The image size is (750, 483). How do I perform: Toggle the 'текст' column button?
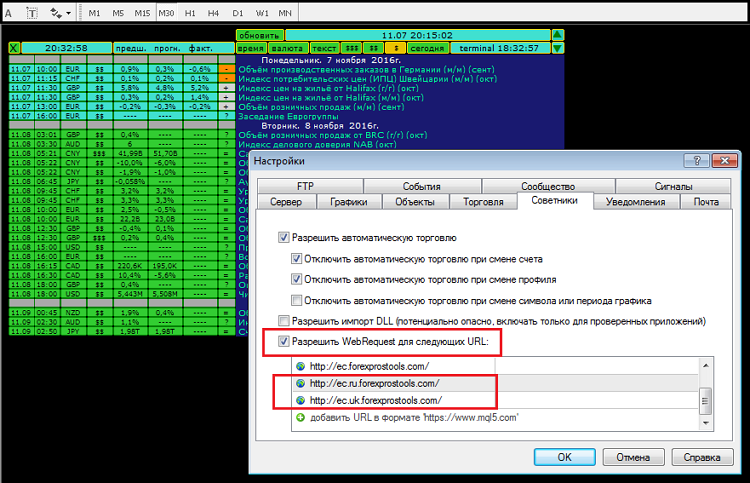[324, 48]
